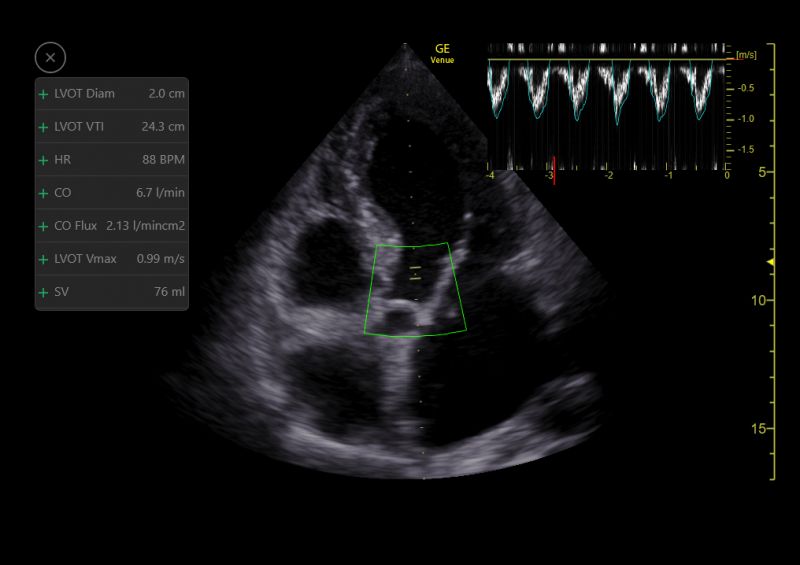
Task: Click the red marker on Doppler timeline
Action: (554, 170)
